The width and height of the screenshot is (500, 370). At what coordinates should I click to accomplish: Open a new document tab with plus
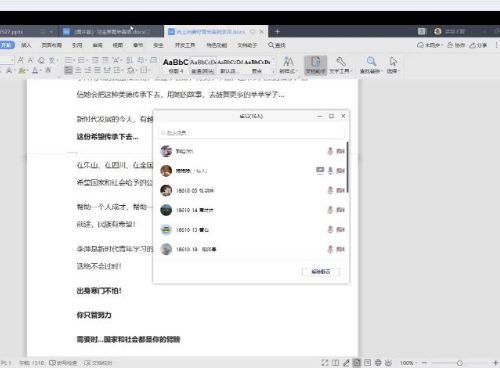[277, 32]
